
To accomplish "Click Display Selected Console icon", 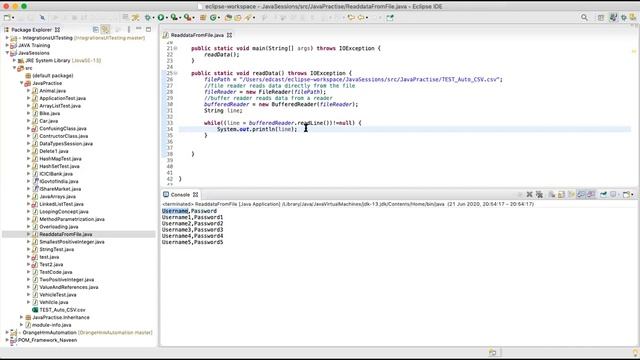I will [613, 195].
